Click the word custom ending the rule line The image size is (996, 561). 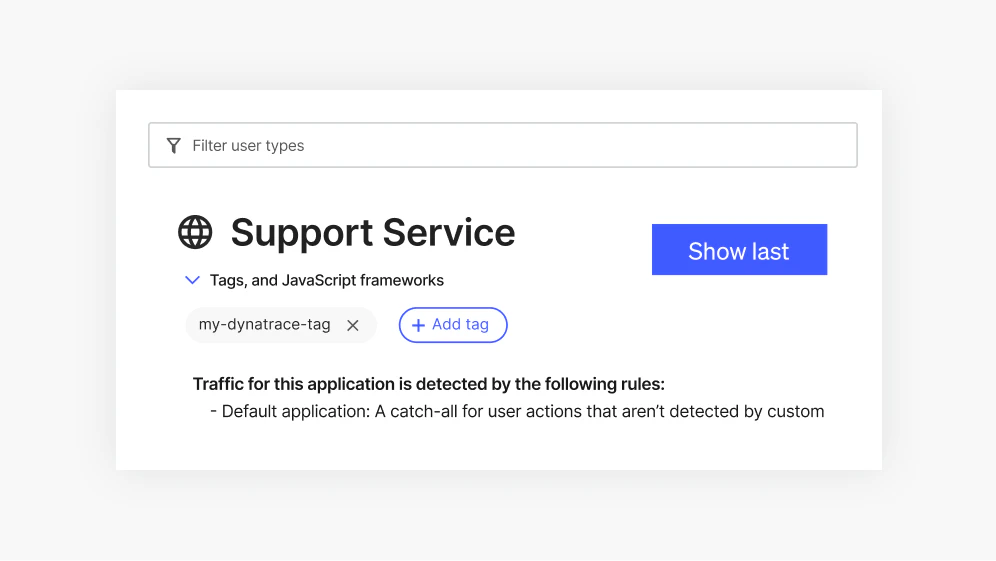click(x=796, y=411)
